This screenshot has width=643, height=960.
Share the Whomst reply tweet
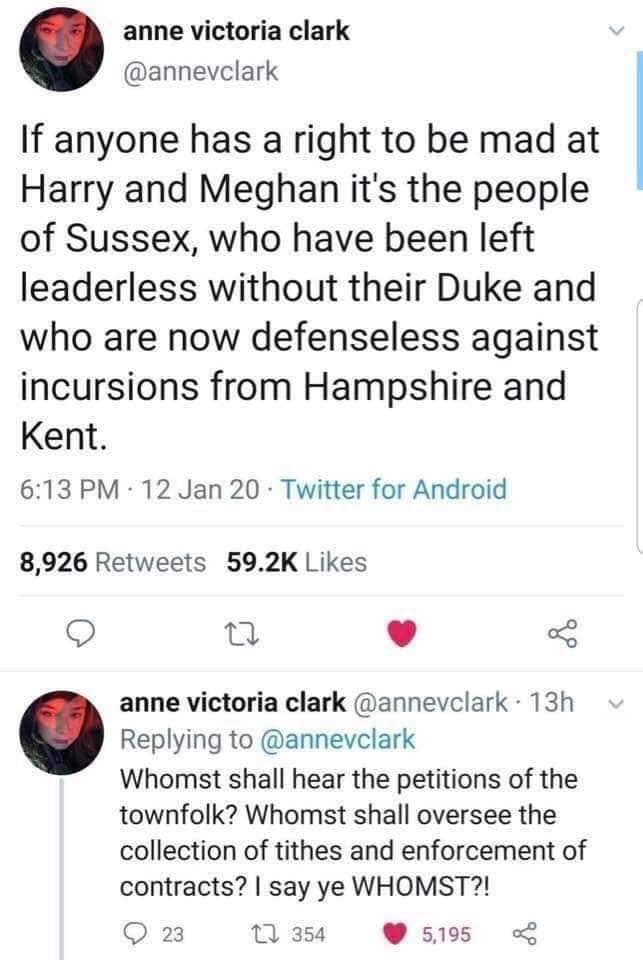click(x=524, y=934)
